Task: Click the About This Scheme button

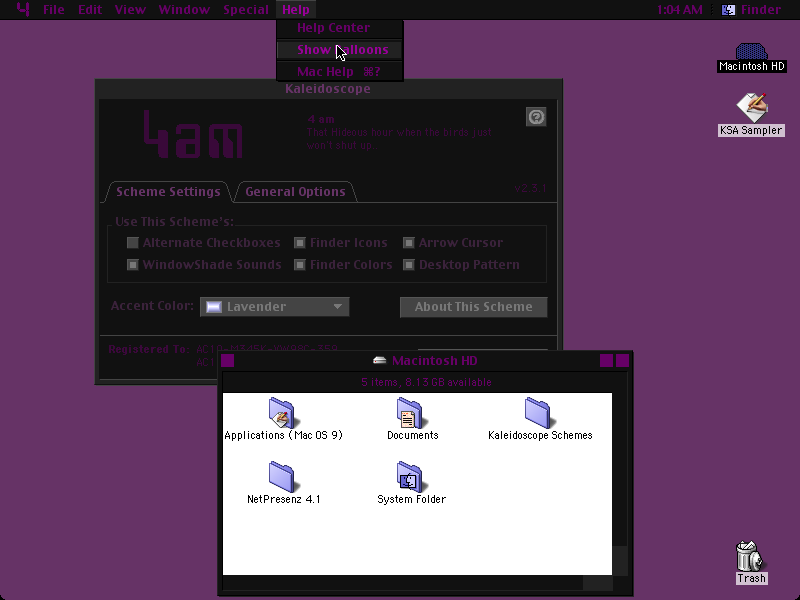Action: [x=473, y=307]
